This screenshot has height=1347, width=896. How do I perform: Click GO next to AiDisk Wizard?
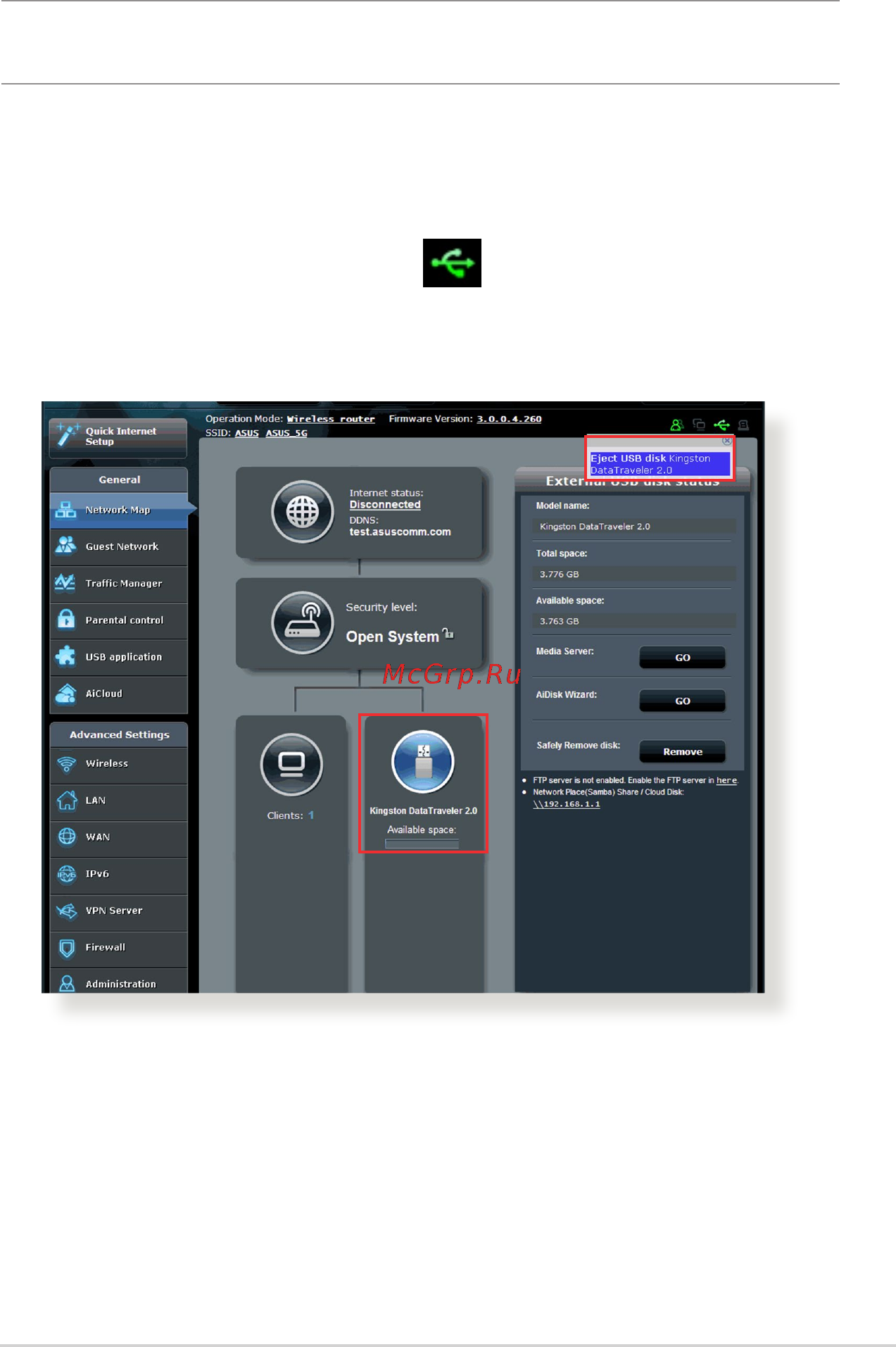coord(682,701)
